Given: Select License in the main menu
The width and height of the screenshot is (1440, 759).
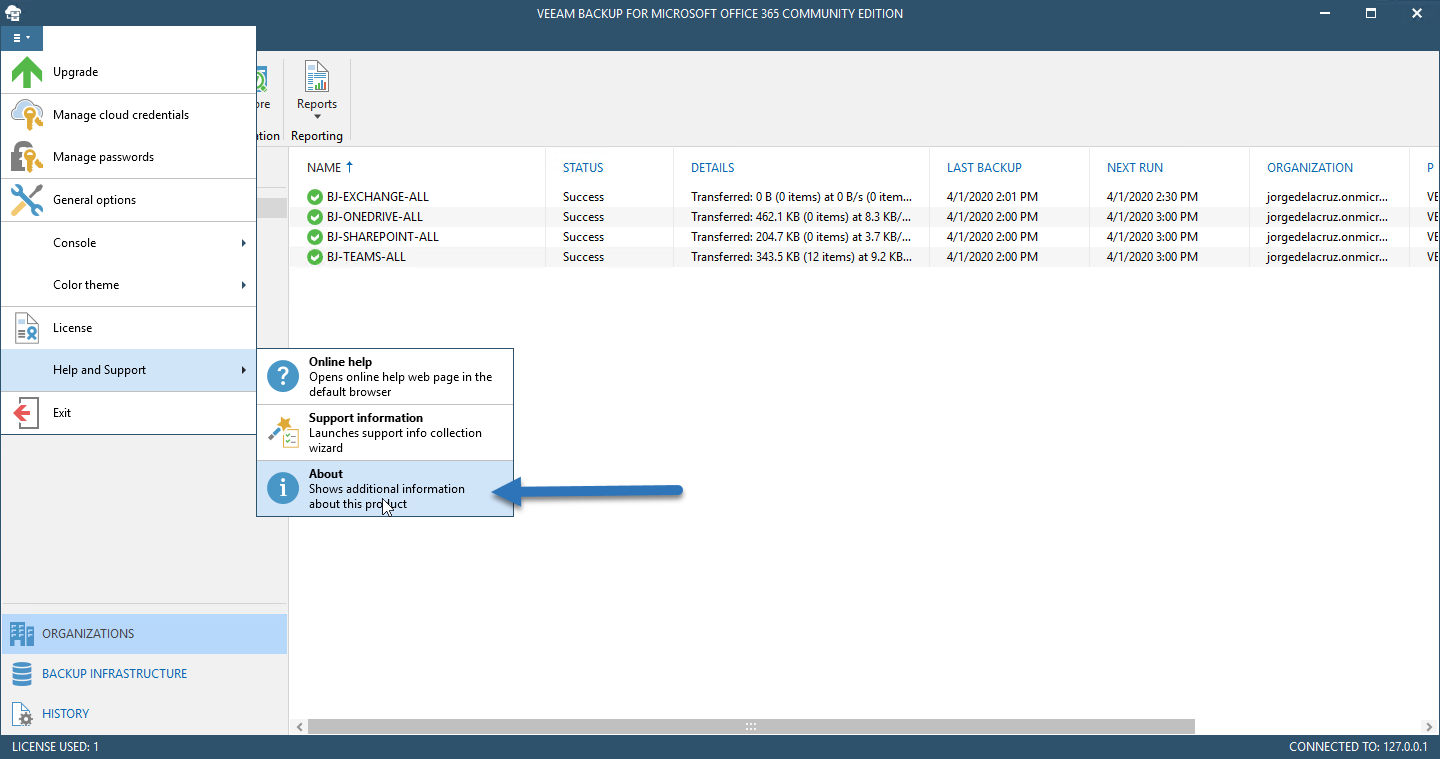Looking at the screenshot, I should [128, 328].
